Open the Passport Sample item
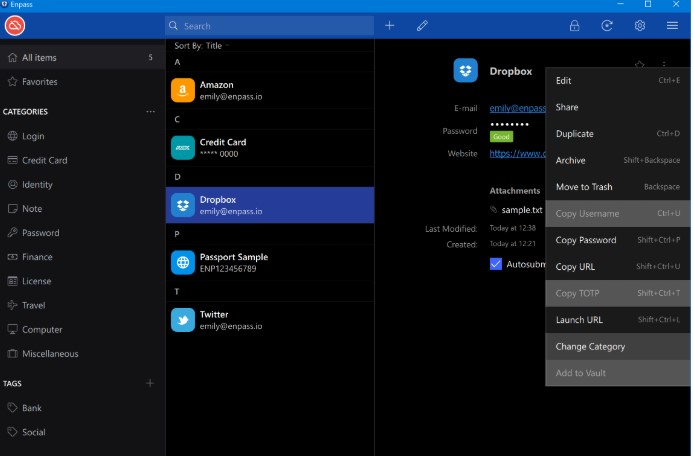693x456 pixels. 270,263
